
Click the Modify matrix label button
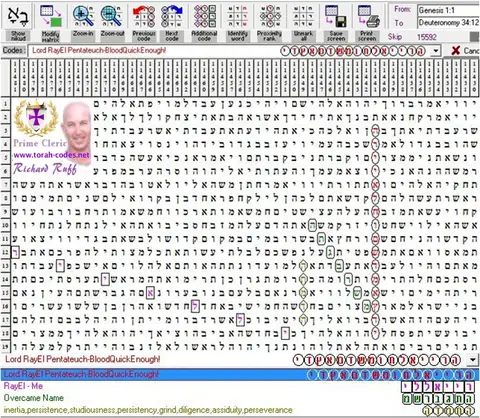(51, 36)
